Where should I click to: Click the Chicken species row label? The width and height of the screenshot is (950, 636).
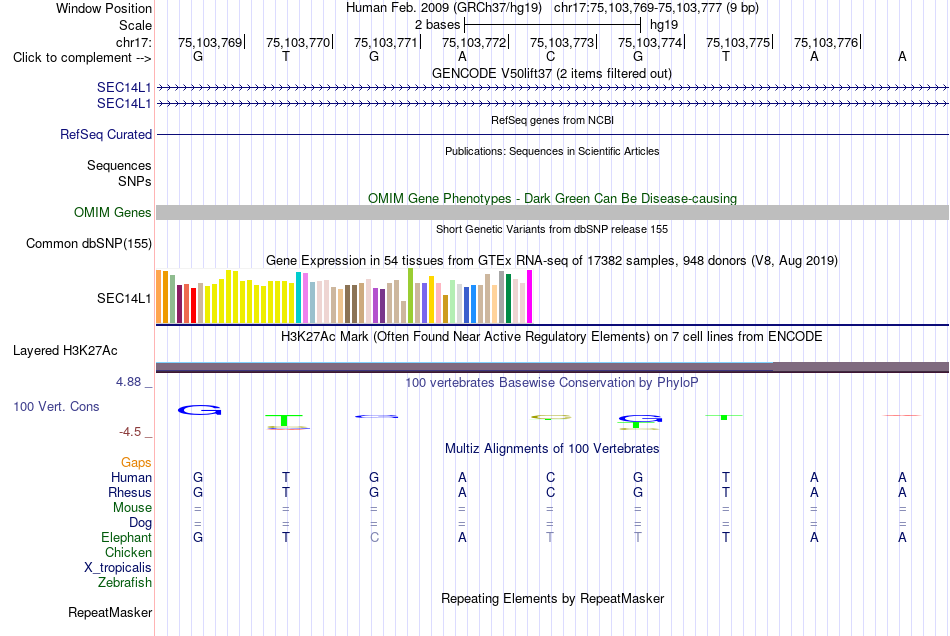pyautogui.click(x=128, y=552)
